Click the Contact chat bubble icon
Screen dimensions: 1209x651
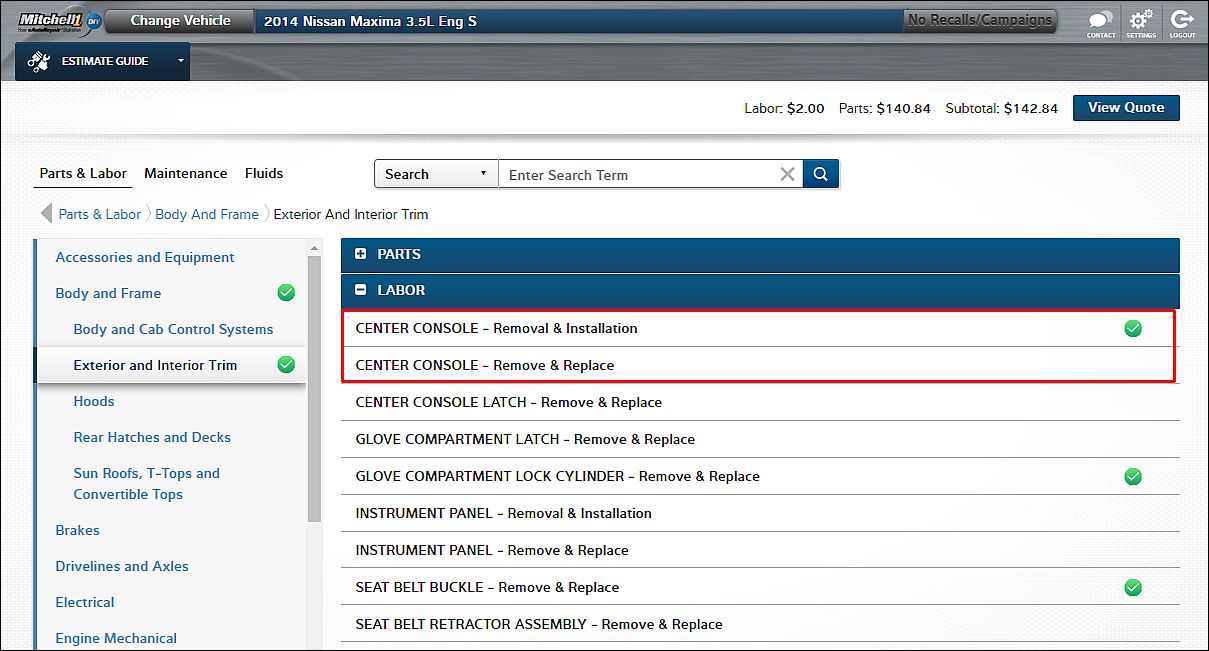tap(1100, 21)
